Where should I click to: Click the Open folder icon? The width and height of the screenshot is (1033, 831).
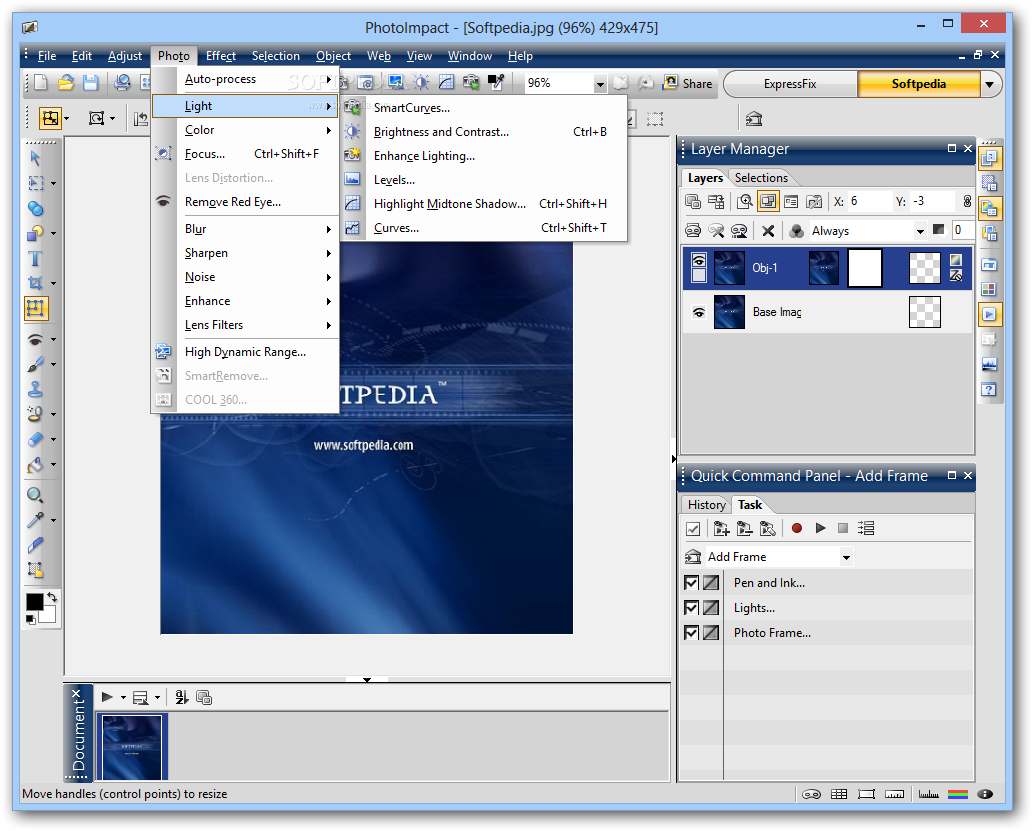pyautogui.click(x=65, y=82)
